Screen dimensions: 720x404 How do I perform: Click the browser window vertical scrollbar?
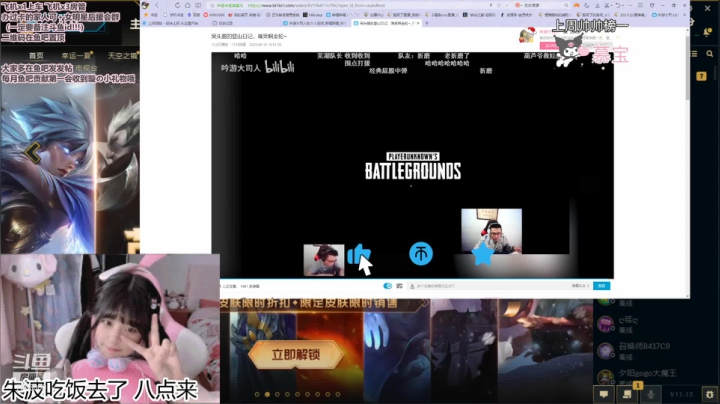[687, 69]
